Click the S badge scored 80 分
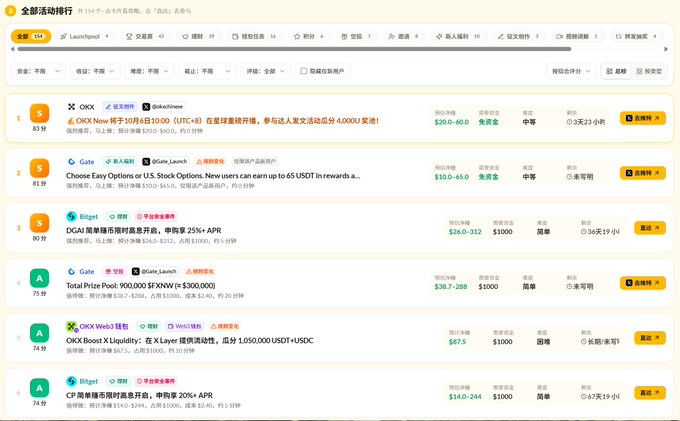The width and height of the screenshot is (680, 421). (39, 223)
